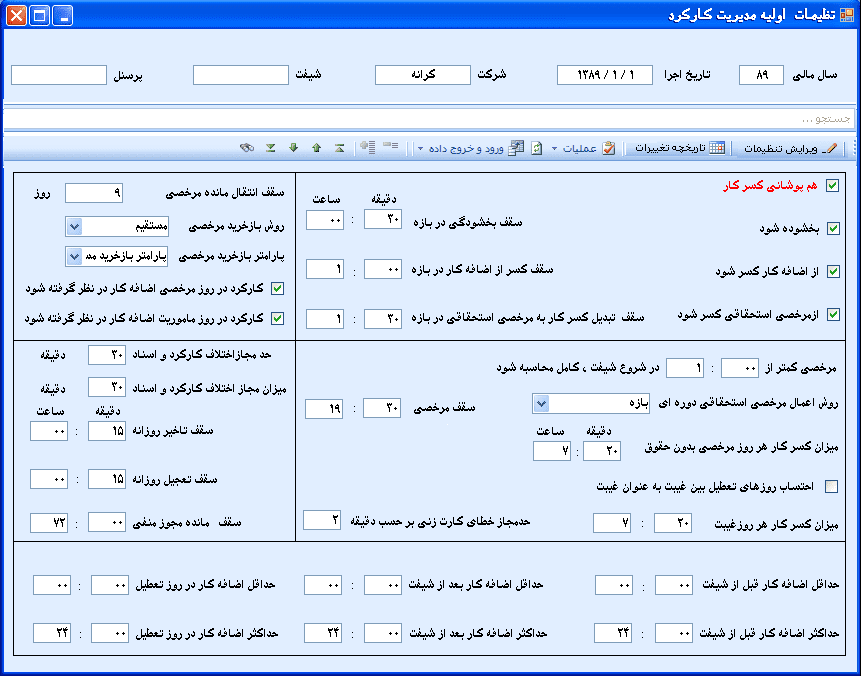Open روش اعمال مرخصی استحقاقی دوره ای dropdown
Screen dimensions: 861x677
[x=541, y=403]
